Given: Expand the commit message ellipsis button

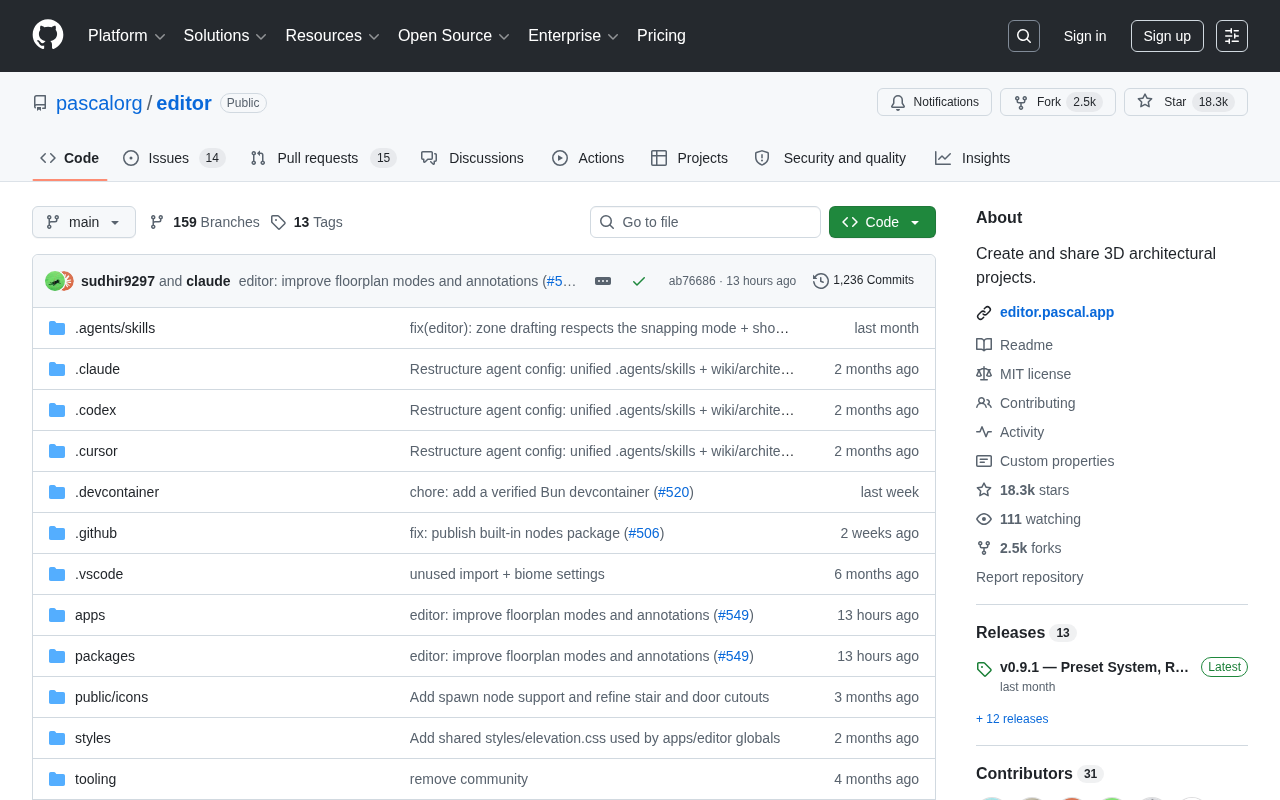Looking at the screenshot, I should click(603, 281).
